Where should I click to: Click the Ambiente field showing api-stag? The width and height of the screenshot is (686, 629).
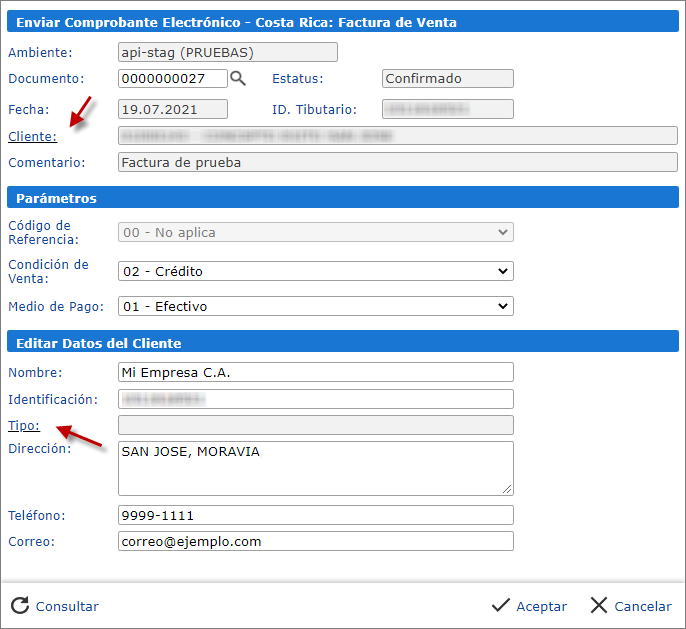[x=227, y=52]
